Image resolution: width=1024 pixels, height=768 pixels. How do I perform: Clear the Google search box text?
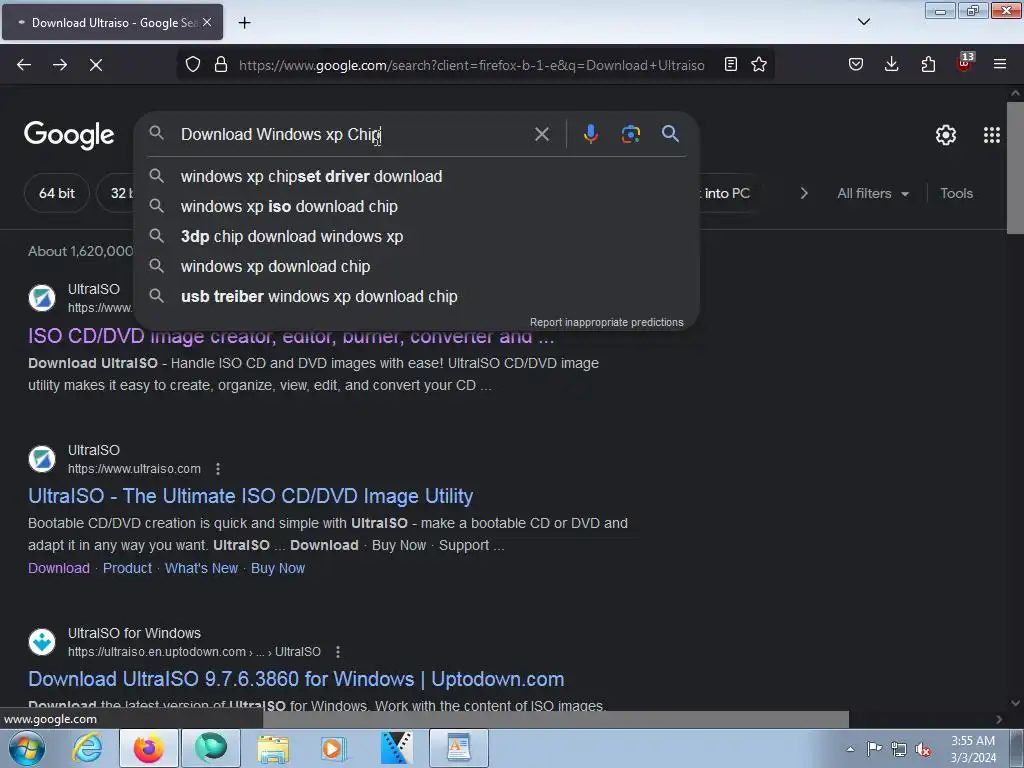click(541, 135)
